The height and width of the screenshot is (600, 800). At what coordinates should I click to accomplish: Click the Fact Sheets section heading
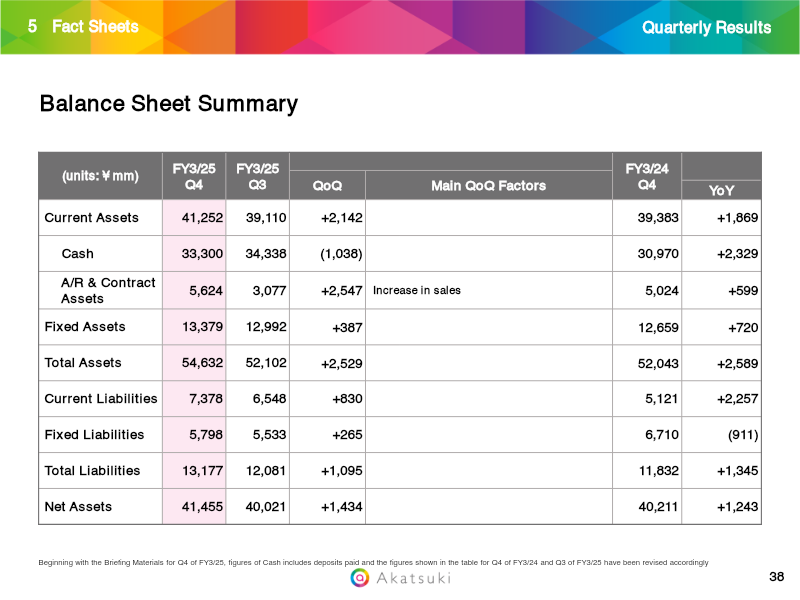[x=95, y=27]
